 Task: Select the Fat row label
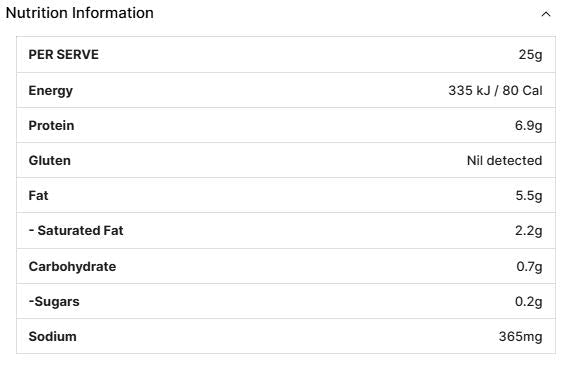(38, 196)
